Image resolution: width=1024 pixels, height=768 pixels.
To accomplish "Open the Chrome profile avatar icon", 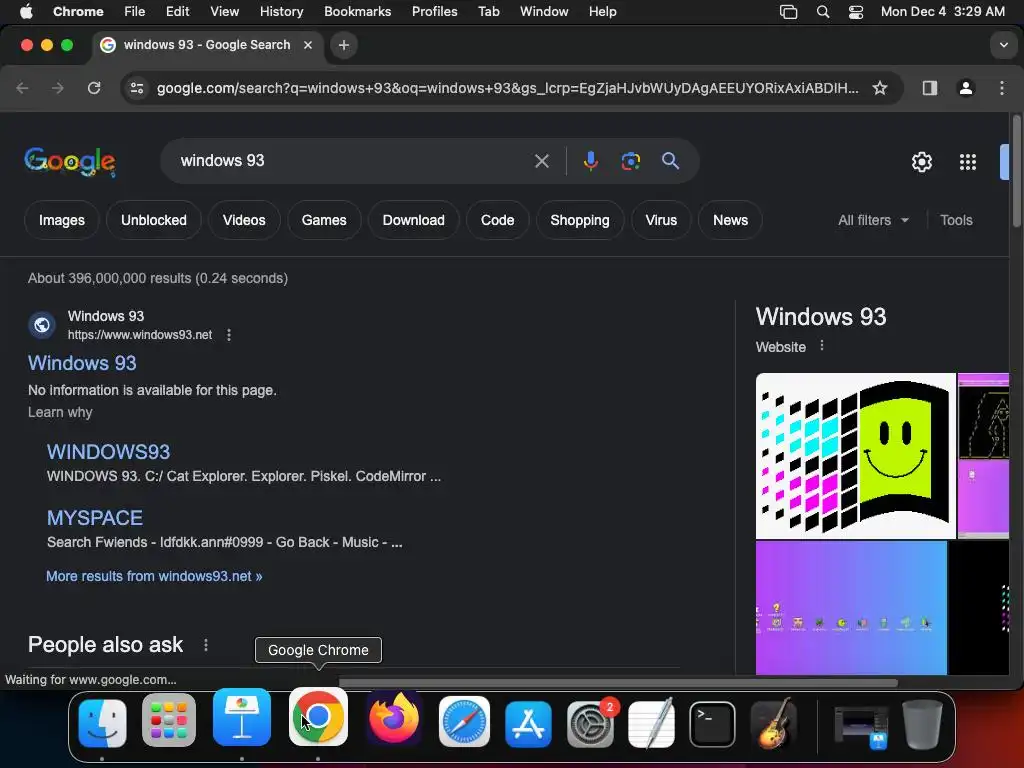I will click(966, 88).
